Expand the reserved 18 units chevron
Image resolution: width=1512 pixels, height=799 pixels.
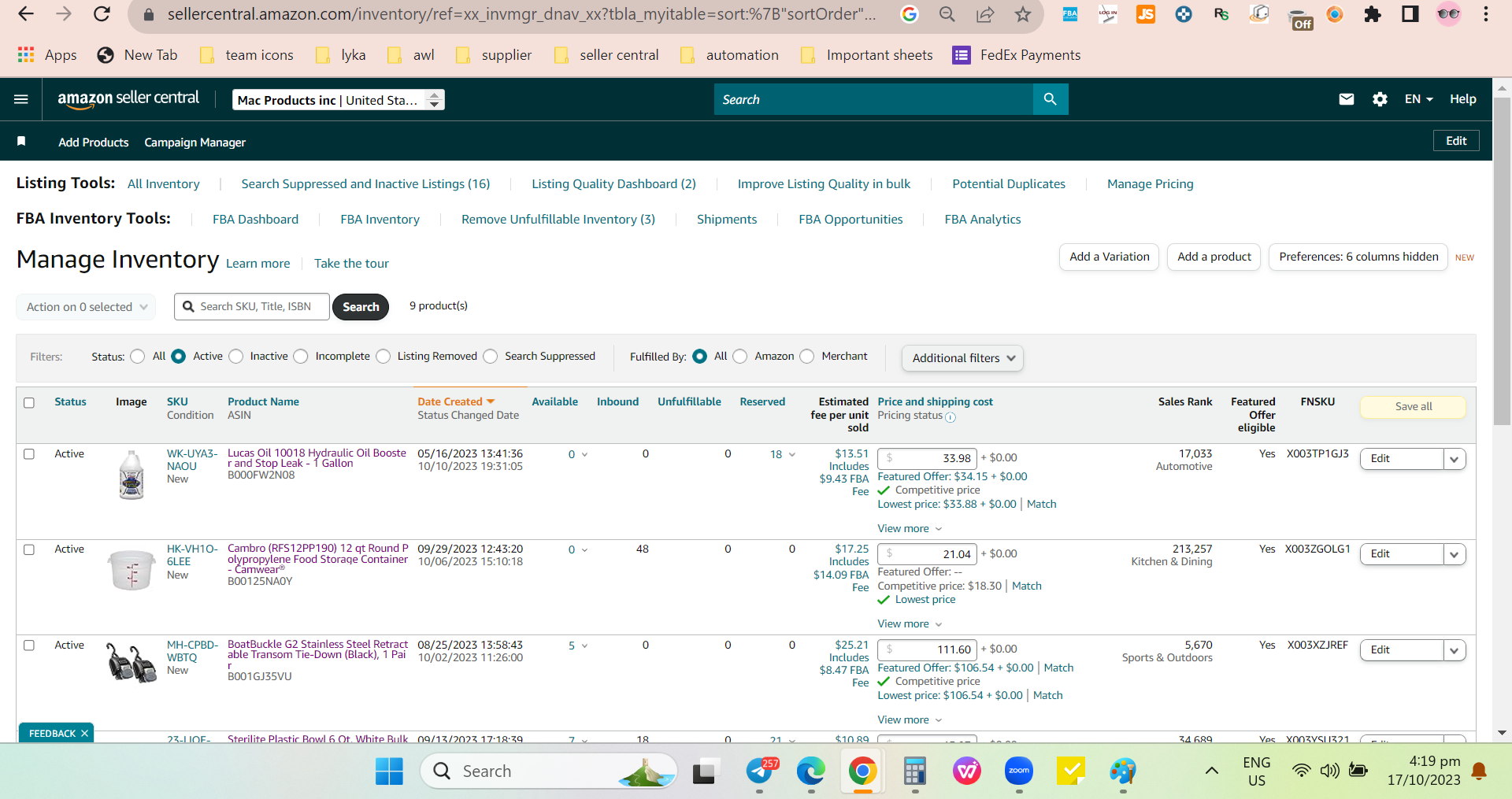[x=792, y=454]
